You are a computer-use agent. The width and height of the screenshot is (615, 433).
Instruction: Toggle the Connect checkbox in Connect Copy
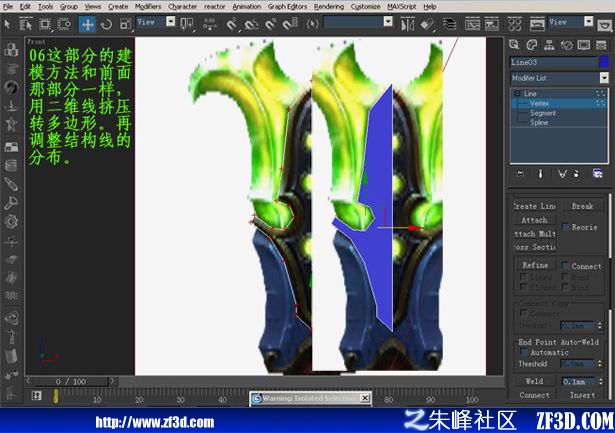523,313
